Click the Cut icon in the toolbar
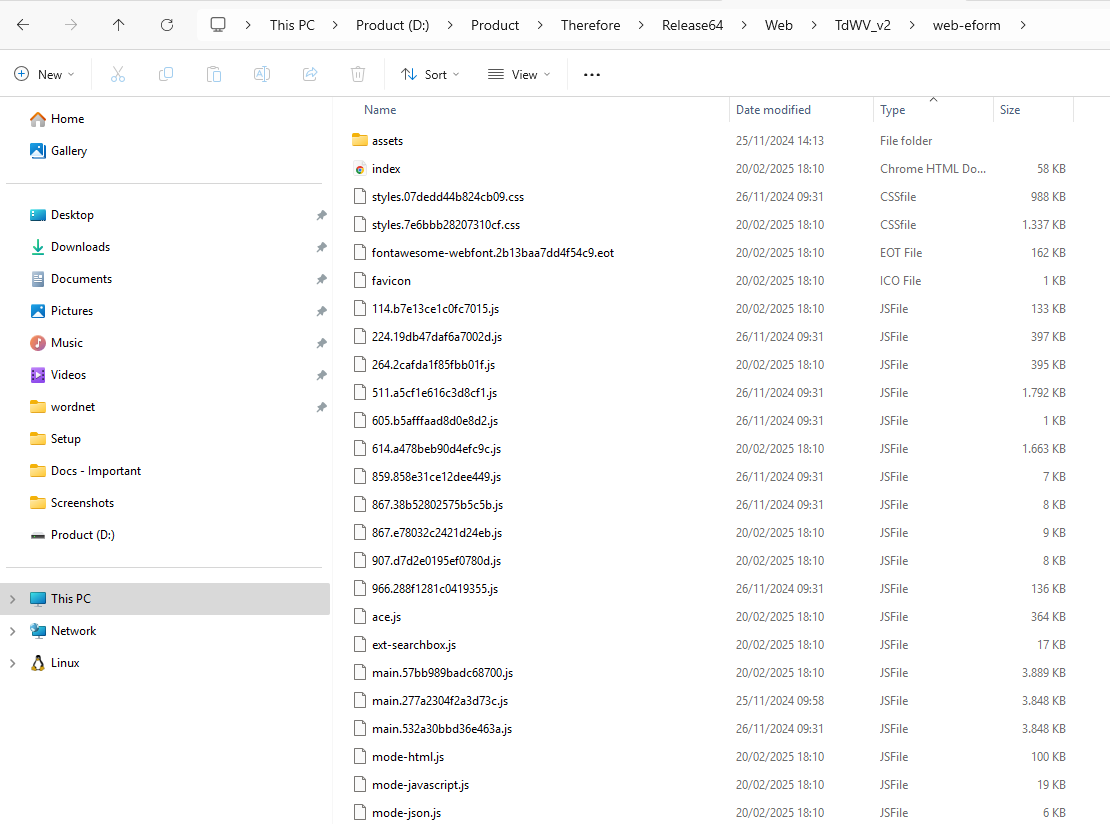 point(118,74)
